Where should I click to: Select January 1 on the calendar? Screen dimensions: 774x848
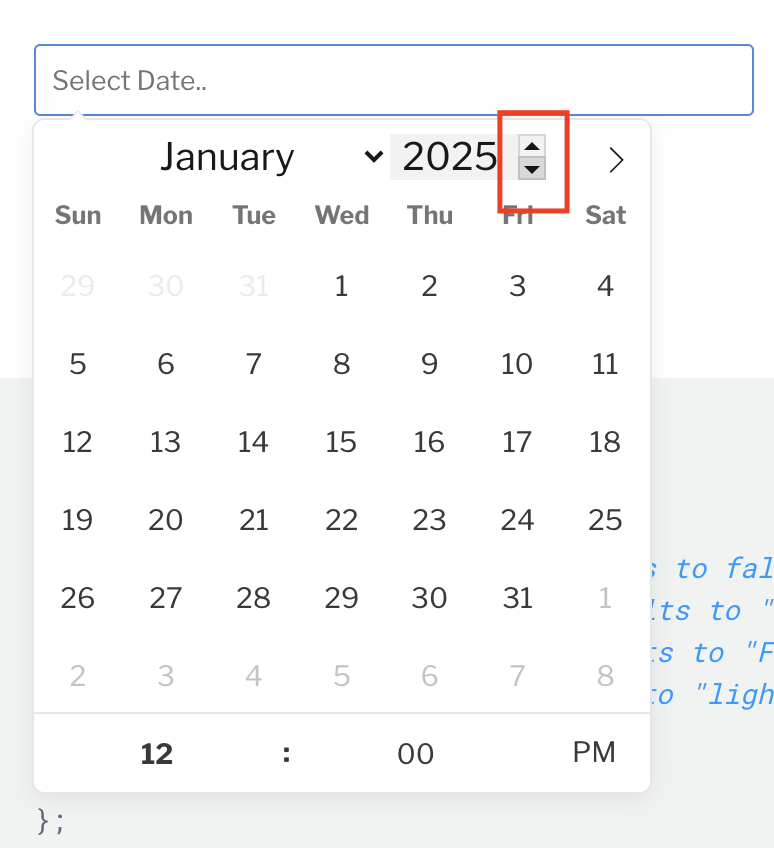[341, 286]
